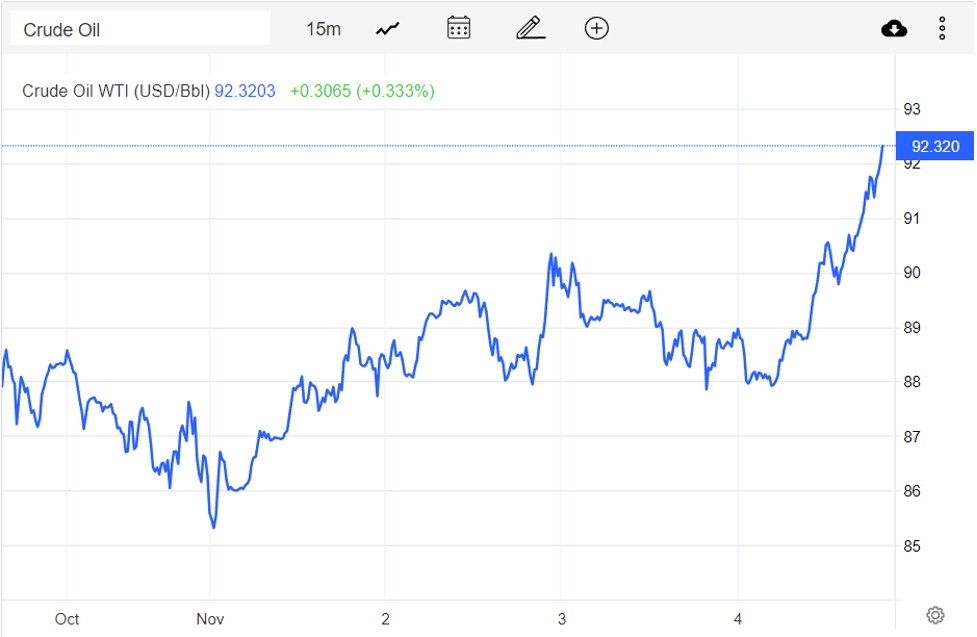Click the Crude Oil symbol search field
Viewport: 977px width, 637px height.
click(140, 29)
